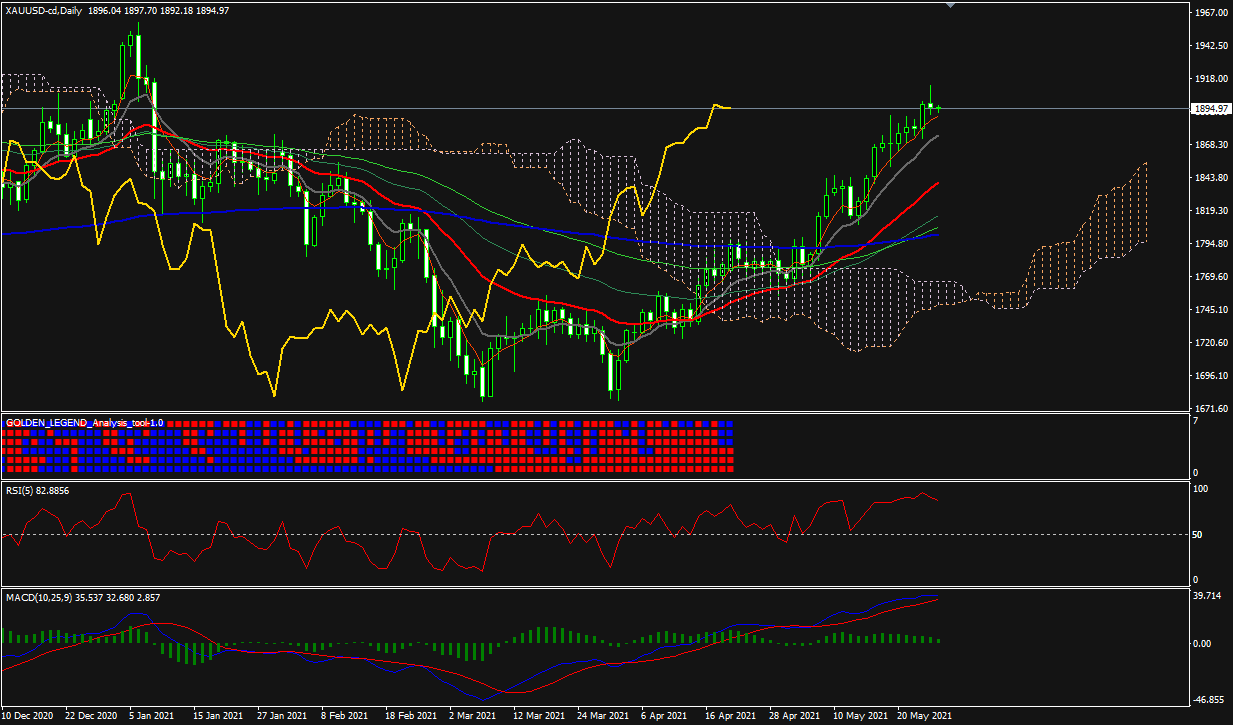Click the -46.855 value on MACD scale
The width and height of the screenshot is (1233, 725).
1209,701
